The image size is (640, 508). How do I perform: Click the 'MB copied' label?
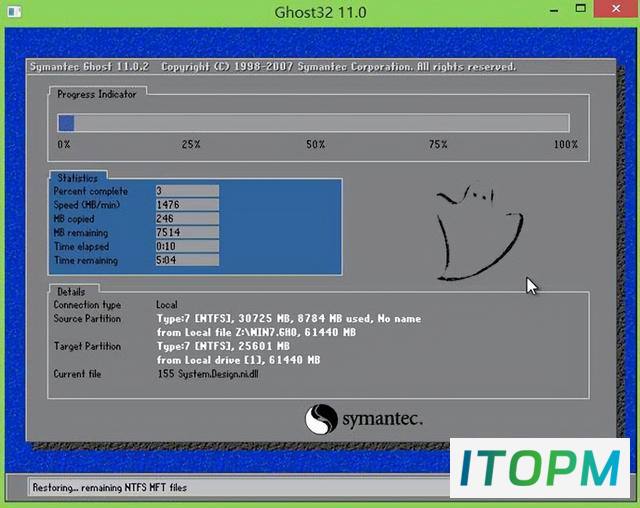click(74, 219)
